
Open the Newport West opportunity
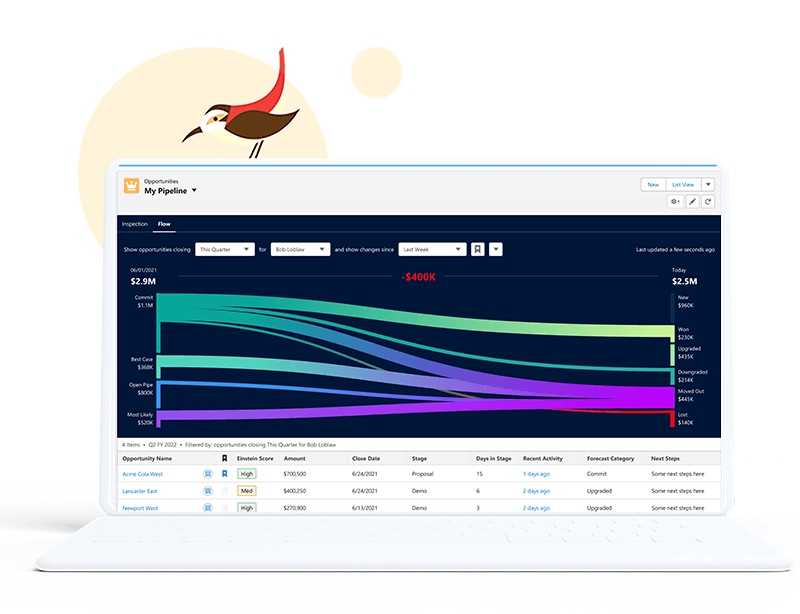[x=140, y=508]
